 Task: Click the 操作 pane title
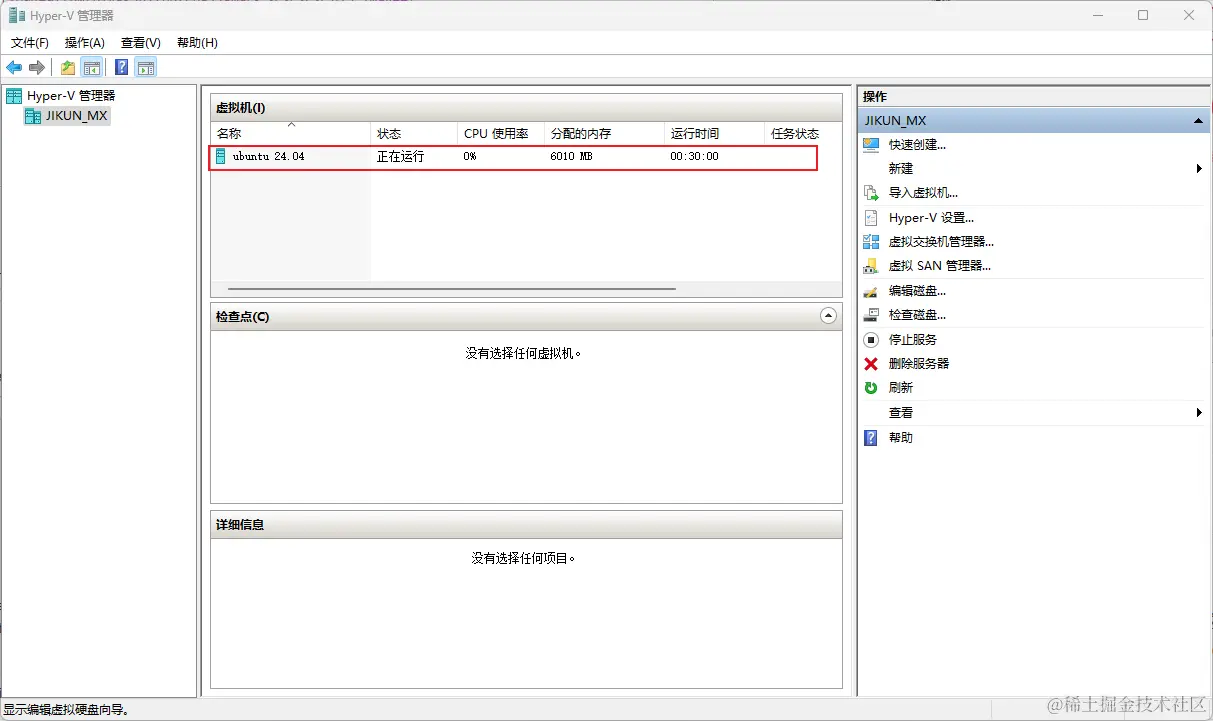point(875,97)
